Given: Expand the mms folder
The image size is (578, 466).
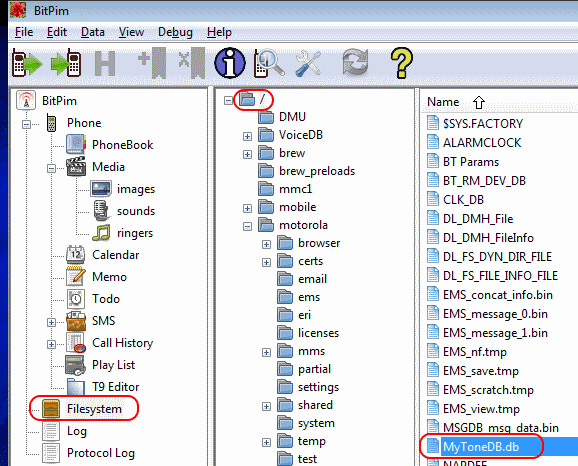Looking at the screenshot, I should pyautogui.click(x=266, y=352).
